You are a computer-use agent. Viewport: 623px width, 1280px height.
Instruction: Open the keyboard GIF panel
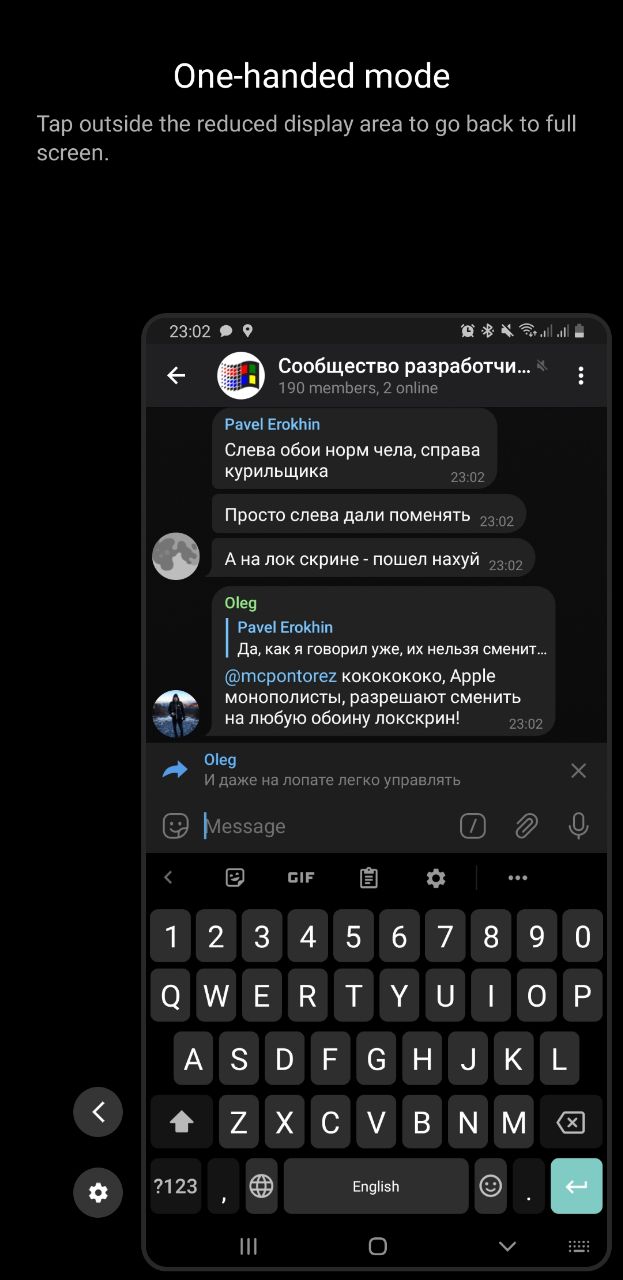click(301, 878)
